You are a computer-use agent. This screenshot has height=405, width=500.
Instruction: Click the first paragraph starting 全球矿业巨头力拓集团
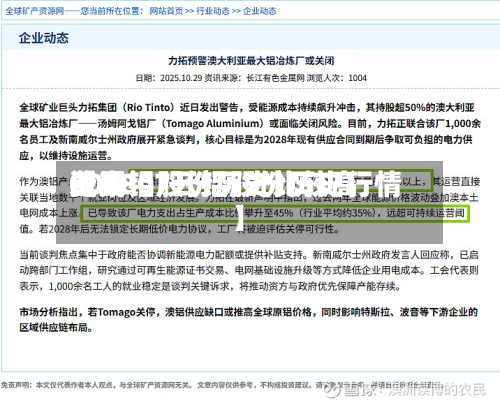point(250,131)
